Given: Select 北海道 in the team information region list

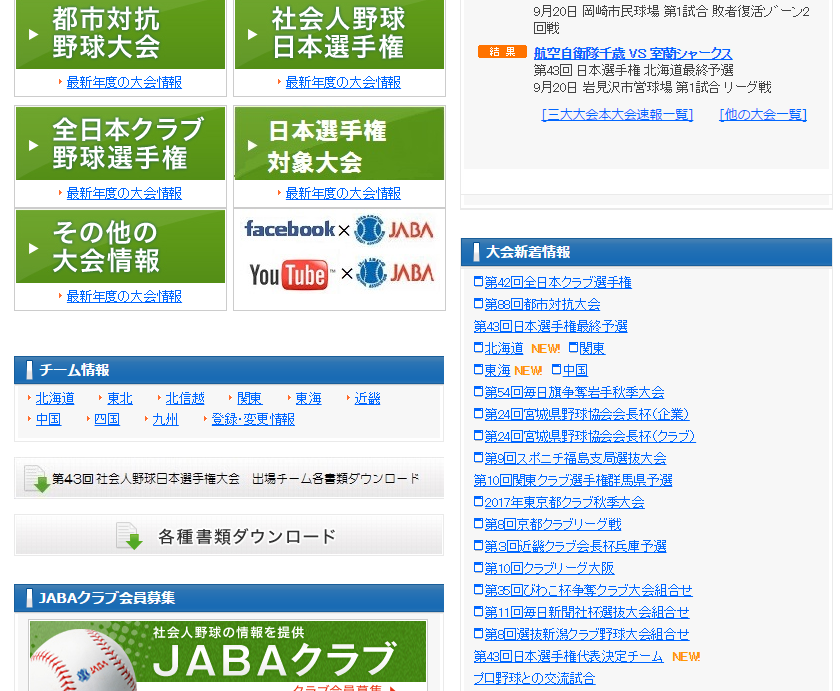Looking at the screenshot, I should point(53,397).
